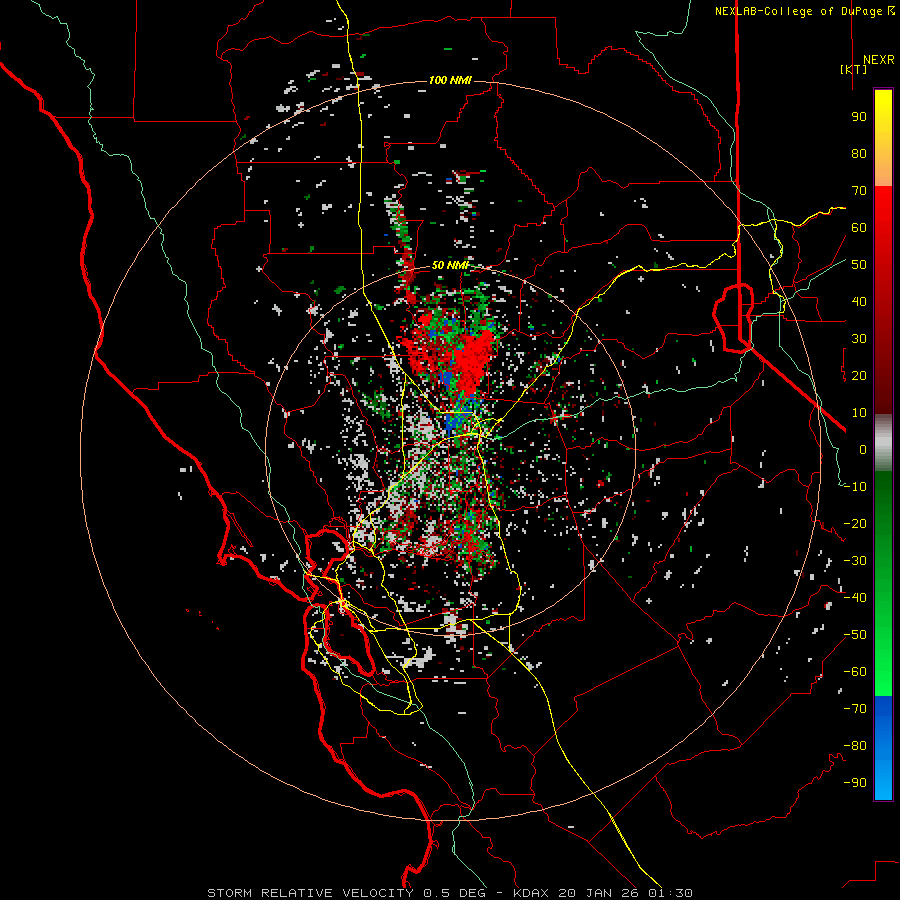Select the 50 NMI range ring label

pyautogui.click(x=450, y=265)
